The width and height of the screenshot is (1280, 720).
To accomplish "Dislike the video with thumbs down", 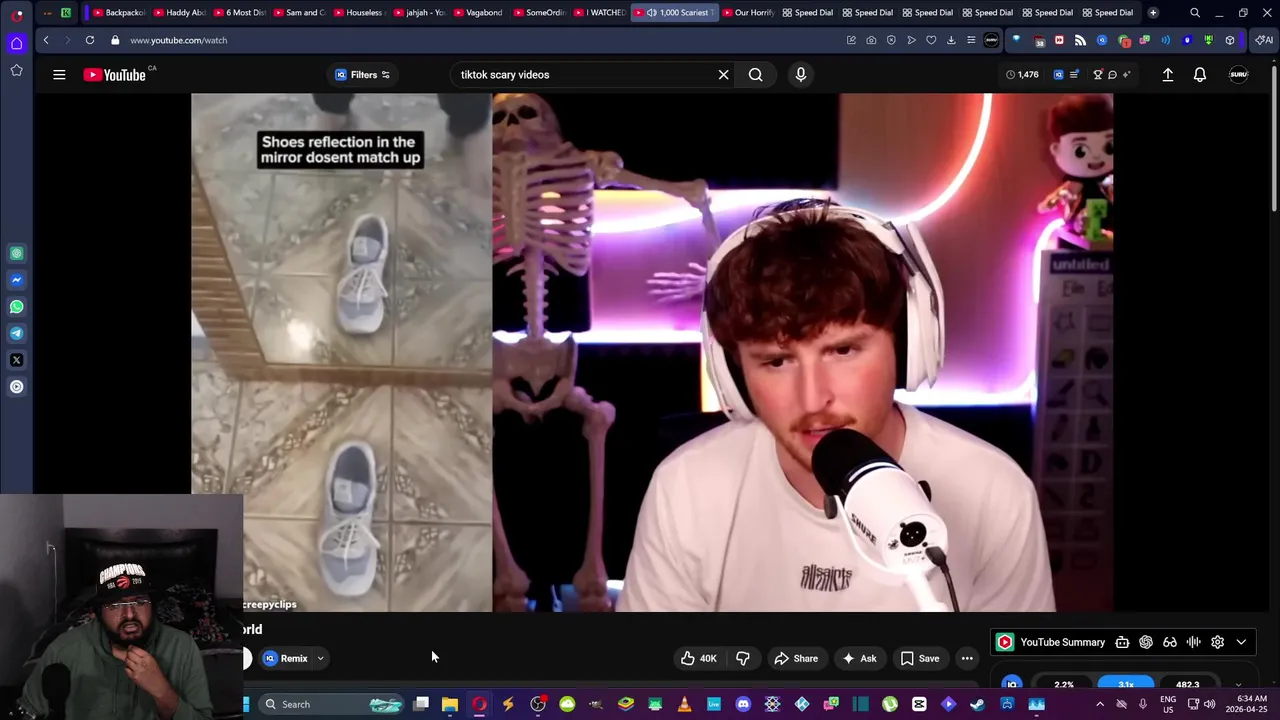I will (x=743, y=658).
